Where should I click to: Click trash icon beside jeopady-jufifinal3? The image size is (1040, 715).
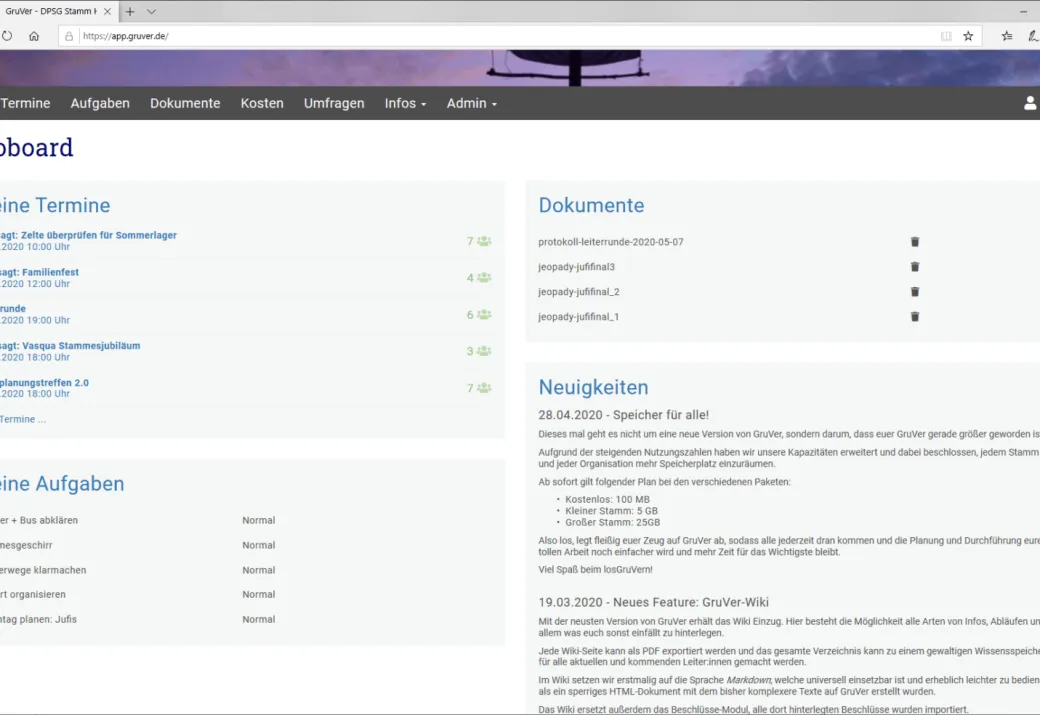pyautogui.click(x=915, y=267)
